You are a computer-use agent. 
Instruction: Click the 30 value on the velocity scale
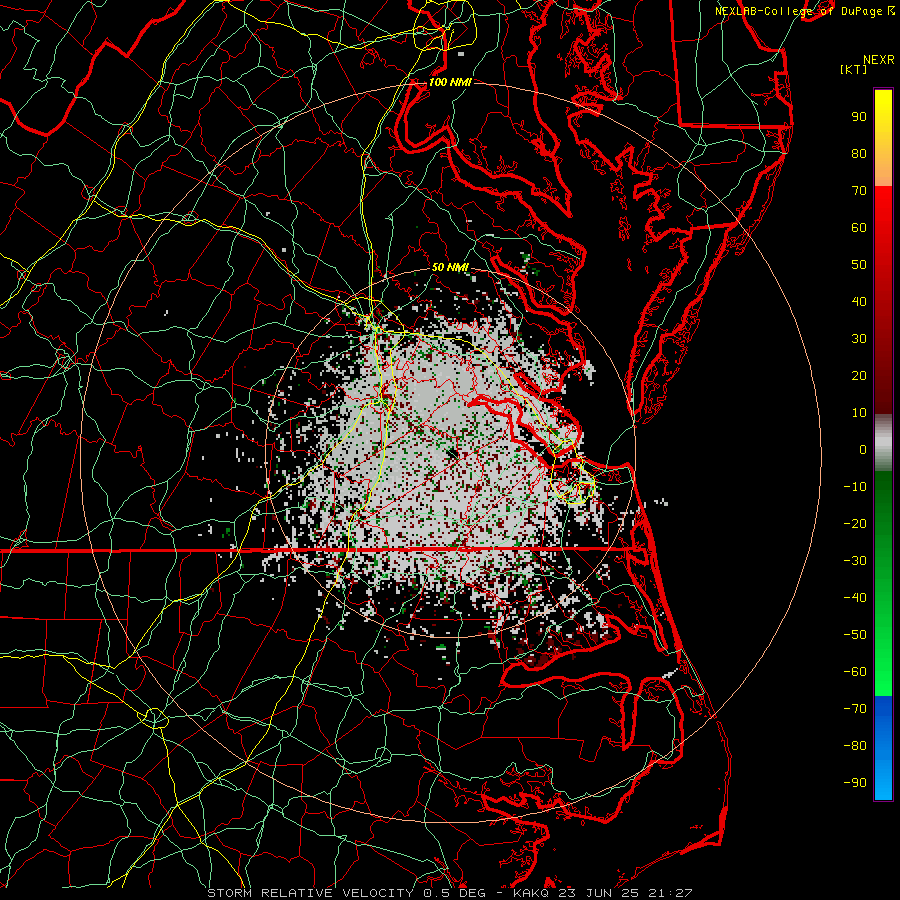tap(859, 339)
